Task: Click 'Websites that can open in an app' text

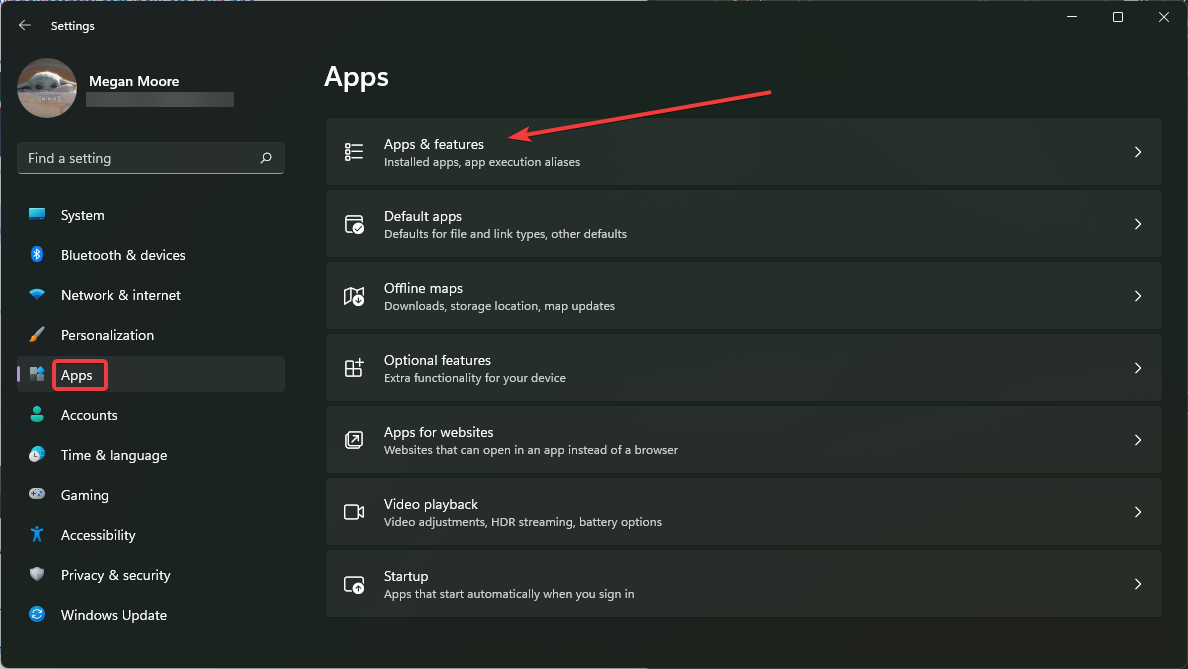Action: [530, 450]
